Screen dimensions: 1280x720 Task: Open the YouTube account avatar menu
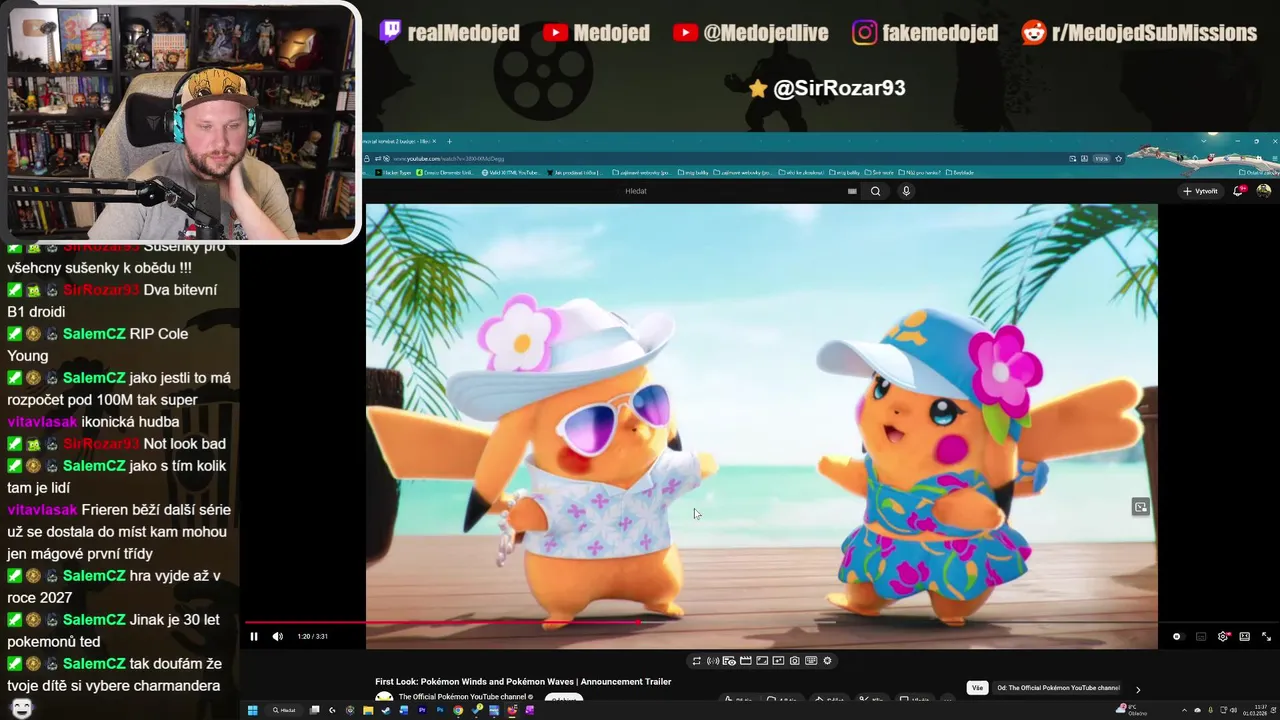point(1264,191)
